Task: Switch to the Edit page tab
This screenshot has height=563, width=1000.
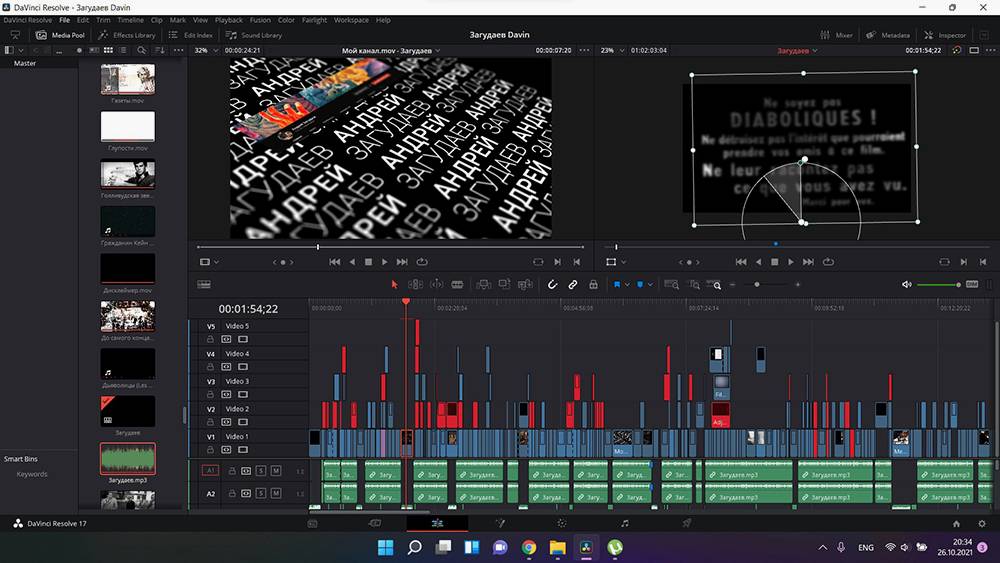Action: (x=437, y=523)
